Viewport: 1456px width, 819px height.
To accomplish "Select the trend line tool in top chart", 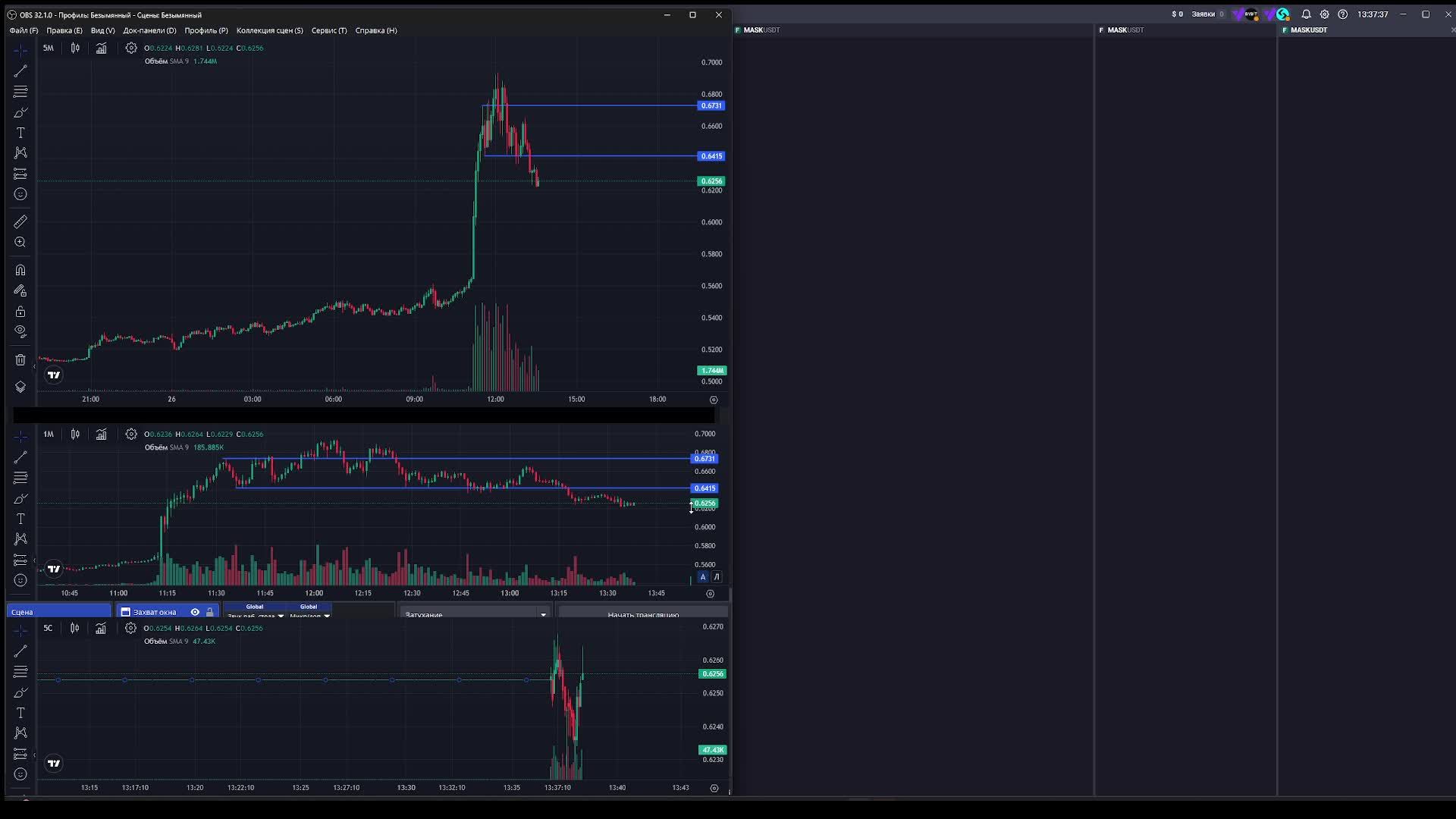I will coord(20,71).
